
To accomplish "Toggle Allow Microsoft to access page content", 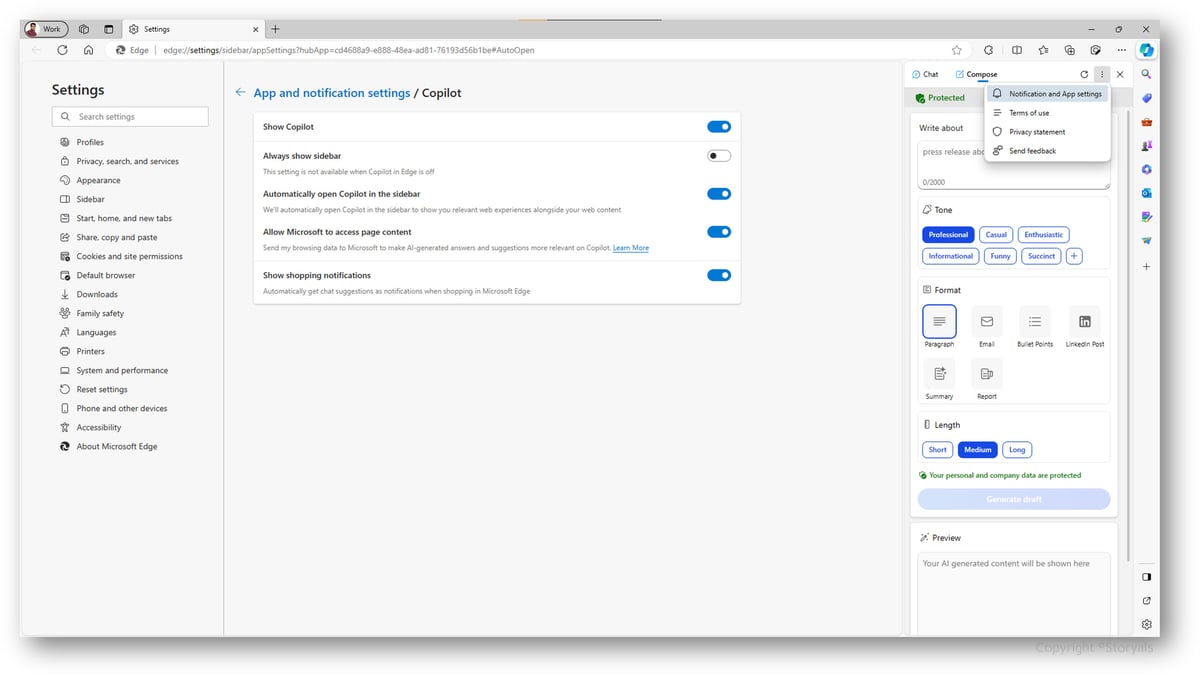I will click(719, 232).
